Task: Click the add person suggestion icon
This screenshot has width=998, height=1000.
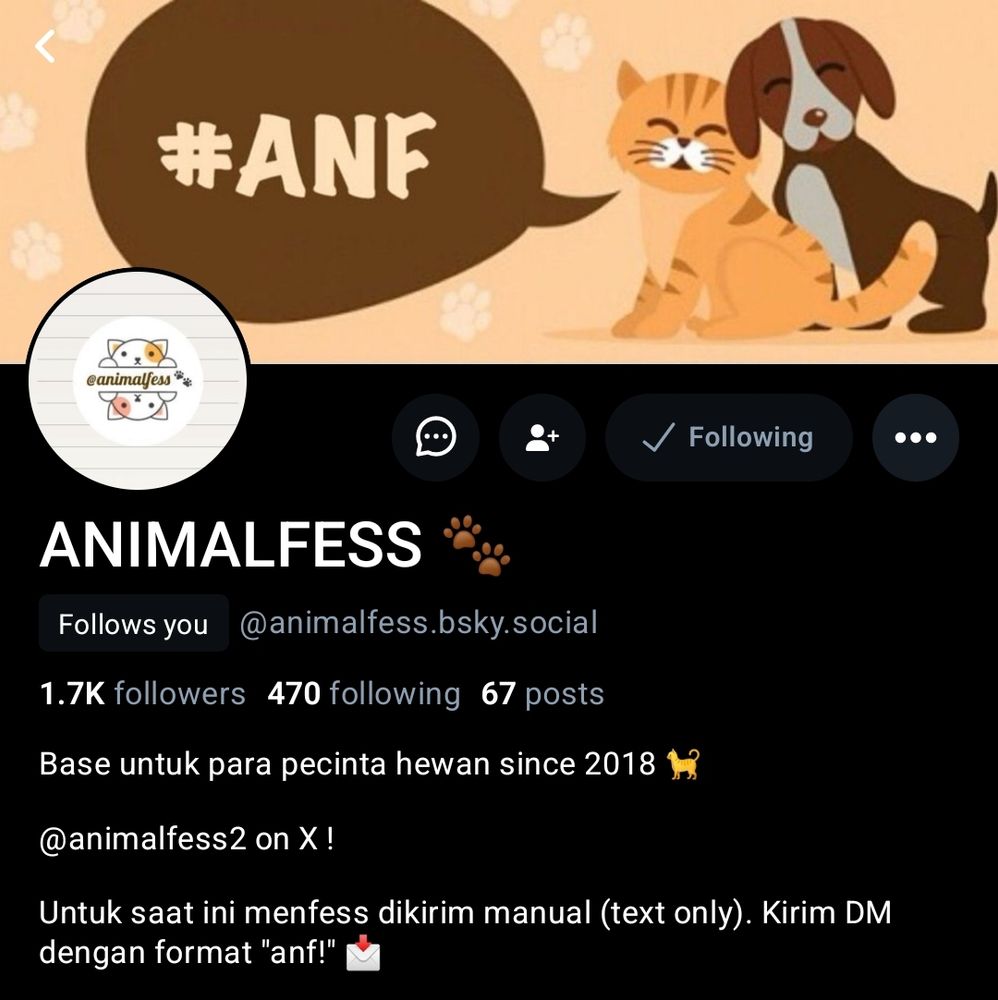Action: pyautogui.click(x=542, y=438)
